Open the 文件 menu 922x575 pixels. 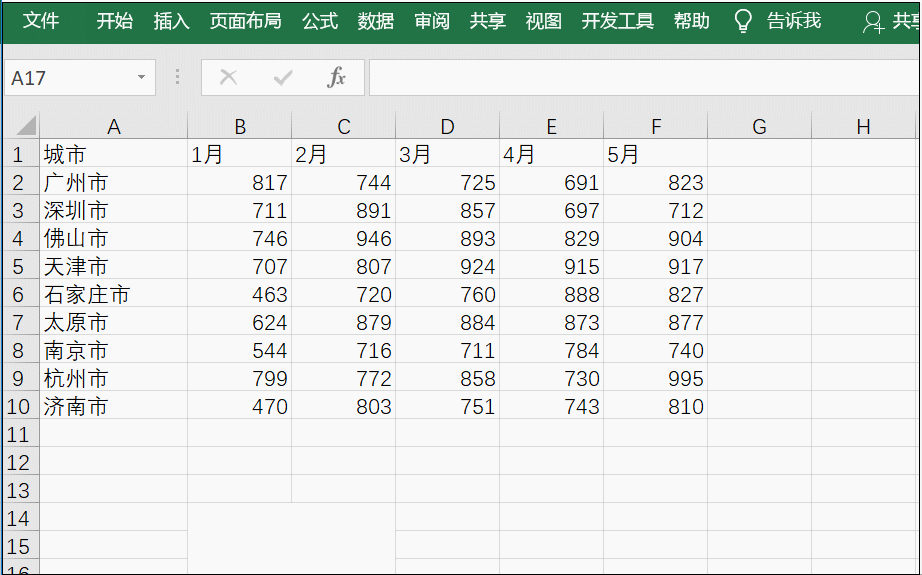(41, 21)
